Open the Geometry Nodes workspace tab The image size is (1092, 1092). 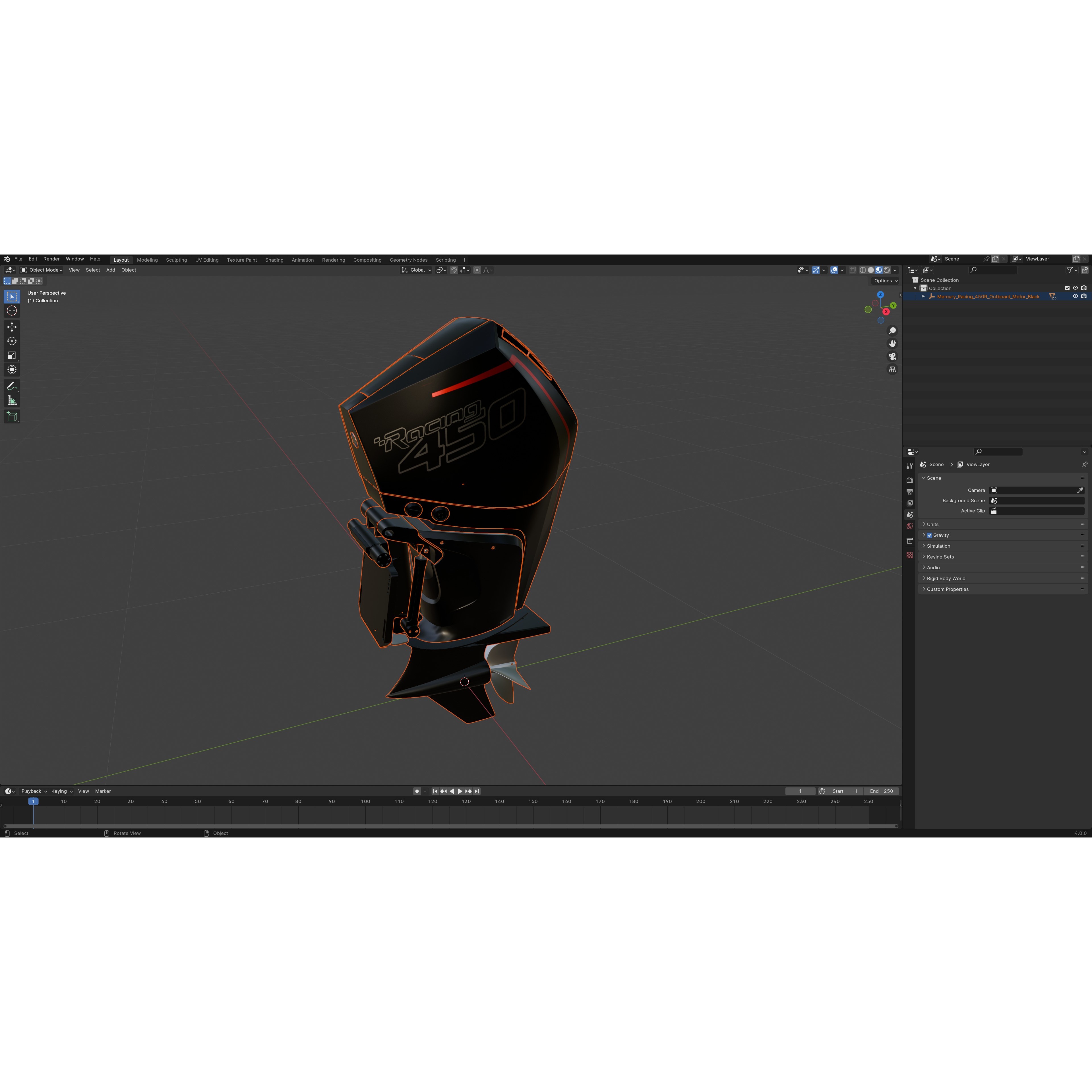tap(408, 260)
